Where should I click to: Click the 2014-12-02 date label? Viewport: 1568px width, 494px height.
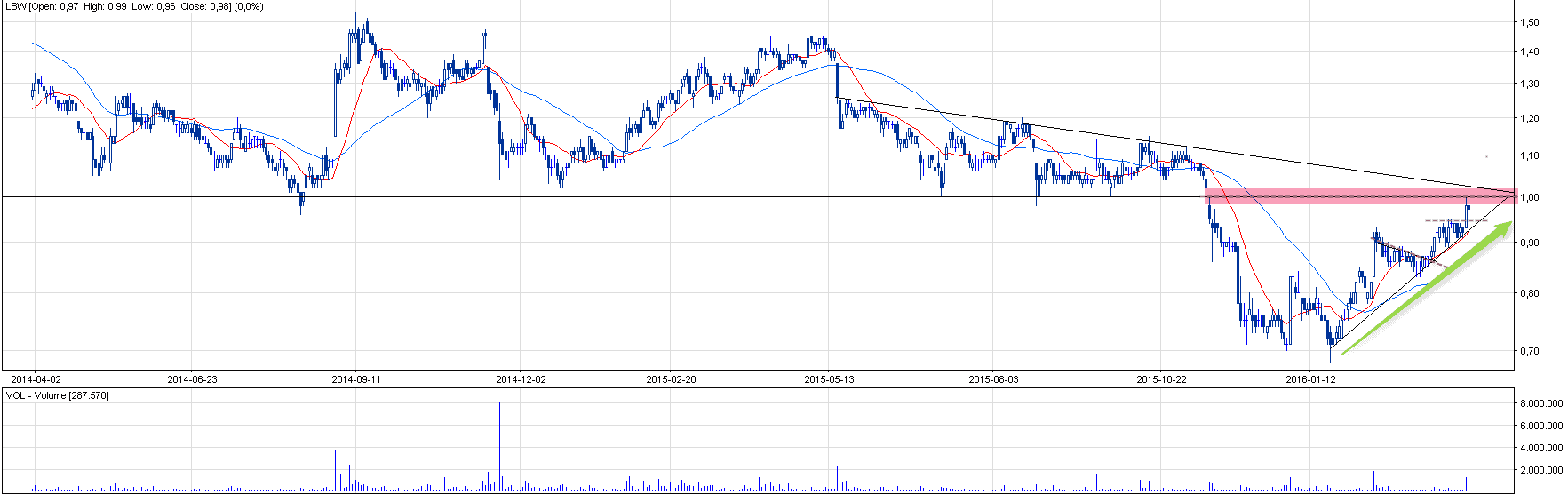coord(521,379)
